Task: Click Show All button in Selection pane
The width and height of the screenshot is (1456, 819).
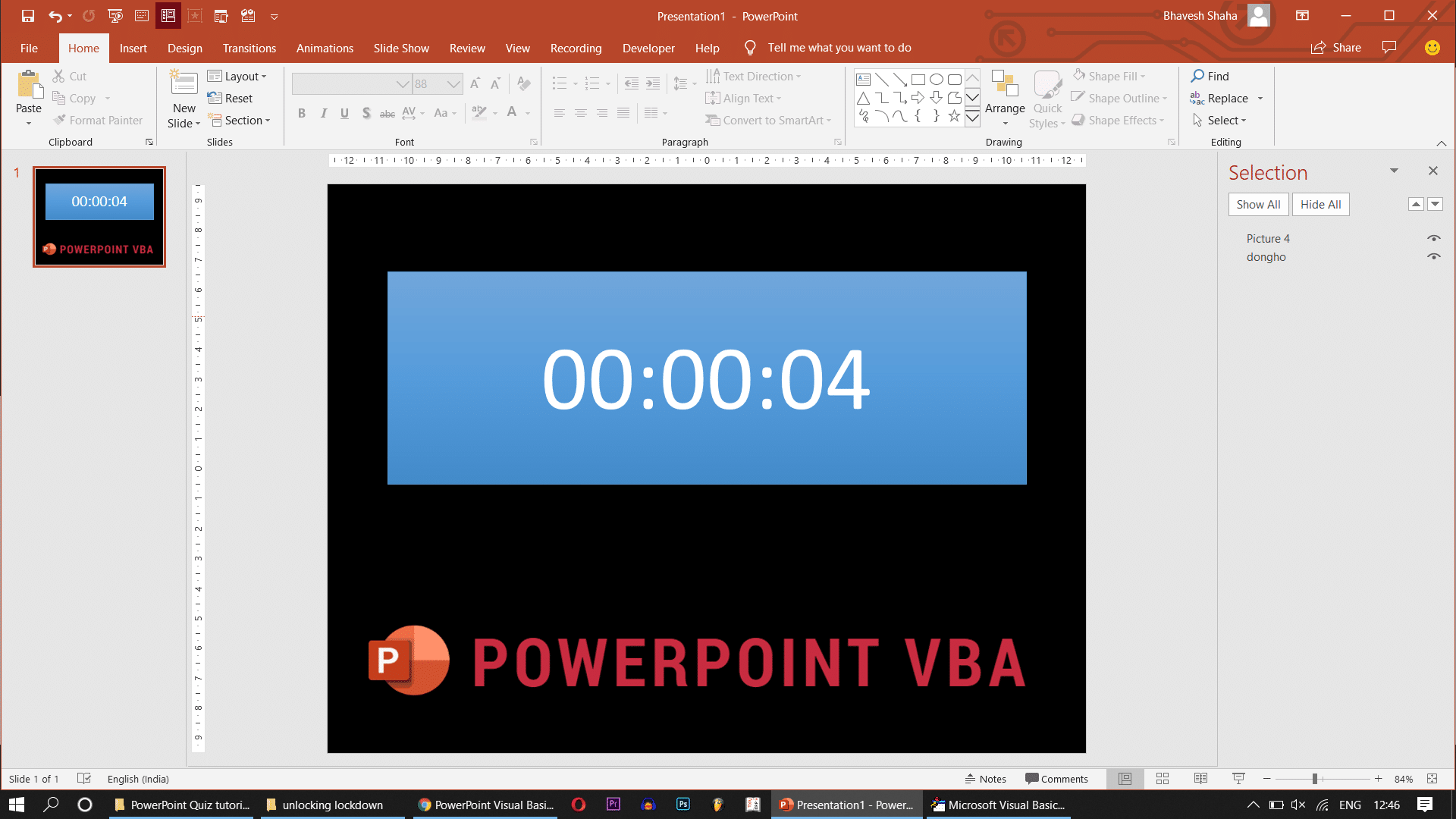Action: tap(1259, 204)
